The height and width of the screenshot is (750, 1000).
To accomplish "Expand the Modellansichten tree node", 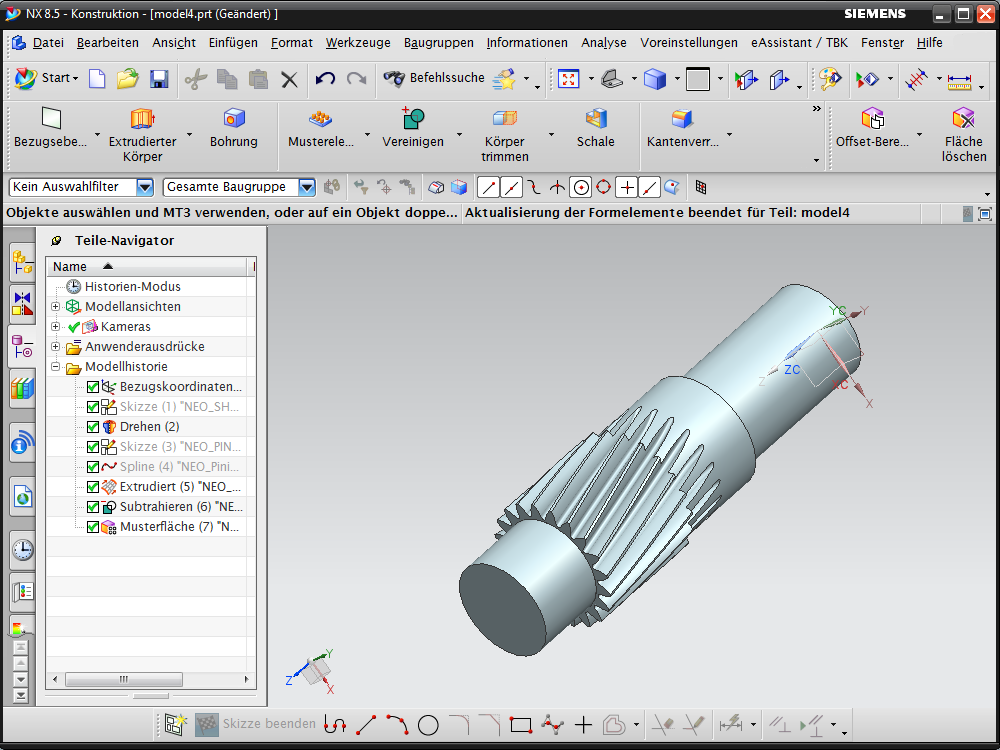I will [55, 307].
